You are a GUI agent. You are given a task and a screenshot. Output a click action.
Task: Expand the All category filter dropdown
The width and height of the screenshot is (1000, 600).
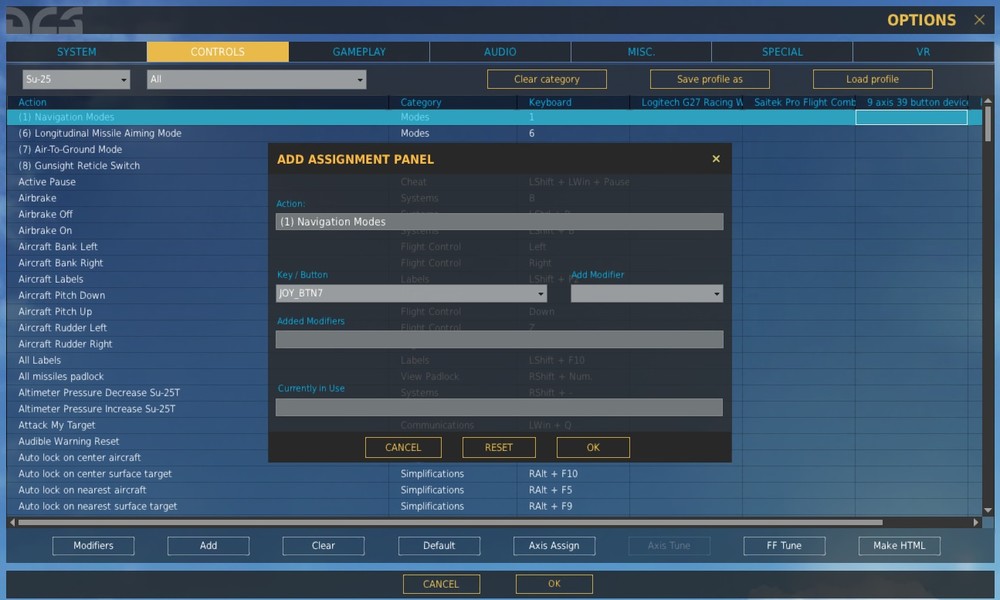coord(256,79)
